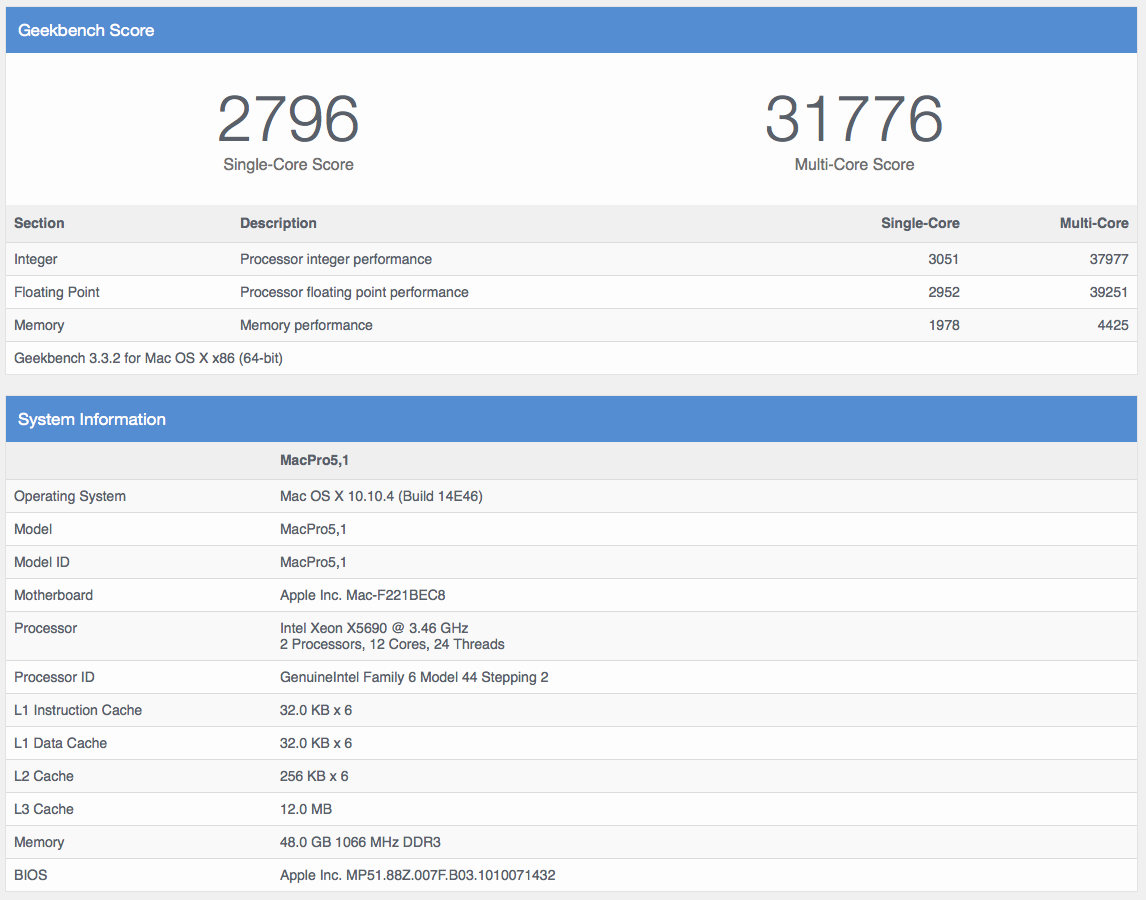Select 'GenuineIntel Family 6 Model 44 Stepping 2'
Image resolution: width=1146 pixels, height=900 pixels.
pyautogui.click(x=414, y=677)
